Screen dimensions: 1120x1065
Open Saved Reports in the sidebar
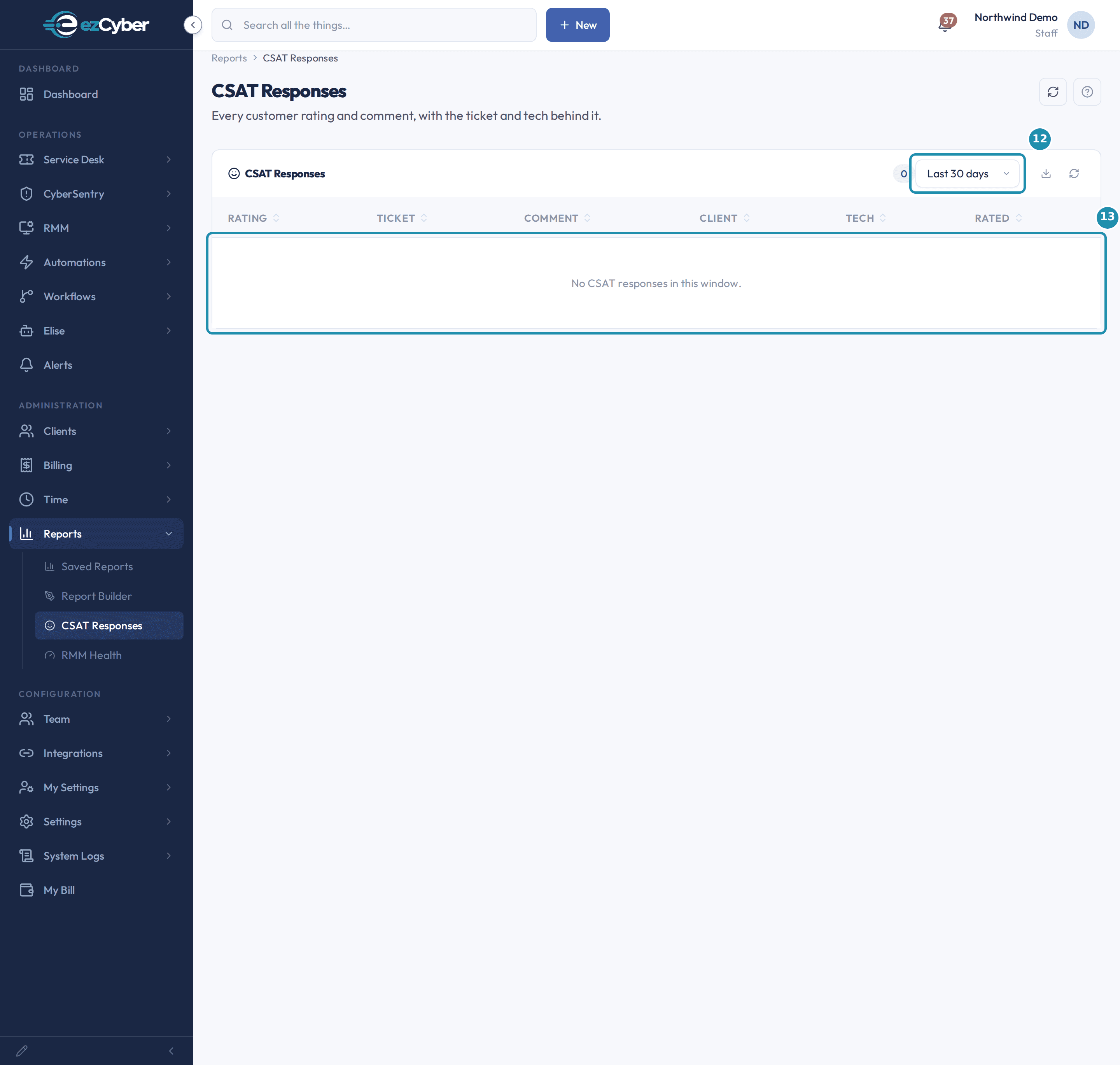[x=109, y=567]
